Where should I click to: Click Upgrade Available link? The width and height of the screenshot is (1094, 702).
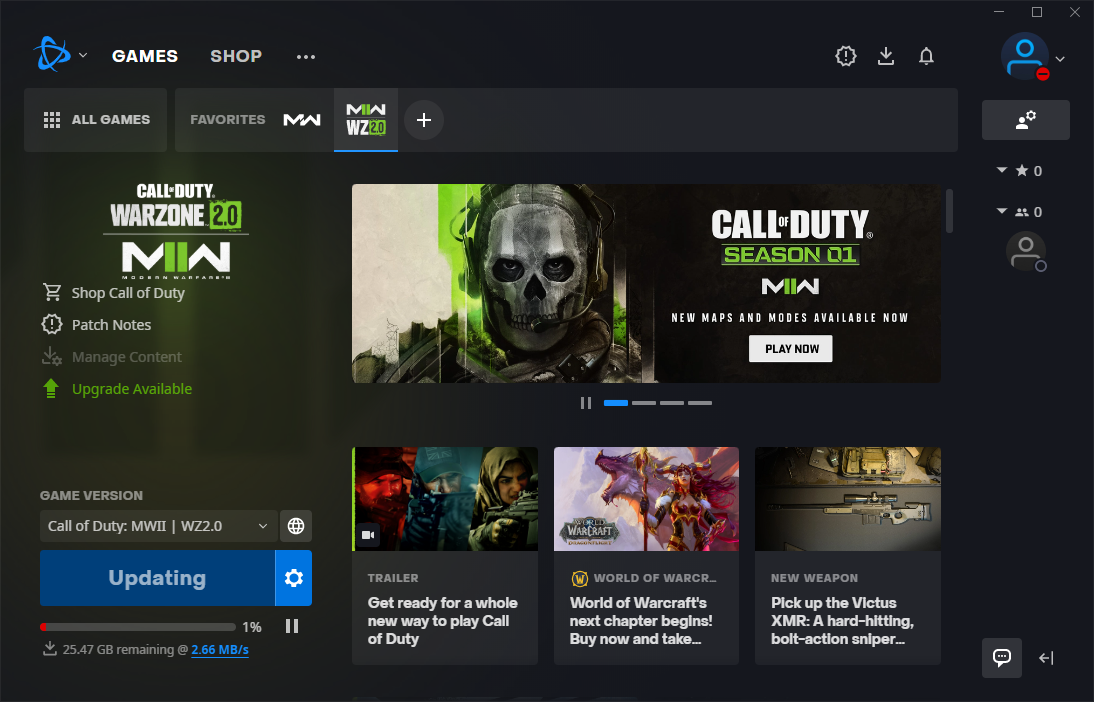pyautogui.click(x=132, y=389)
